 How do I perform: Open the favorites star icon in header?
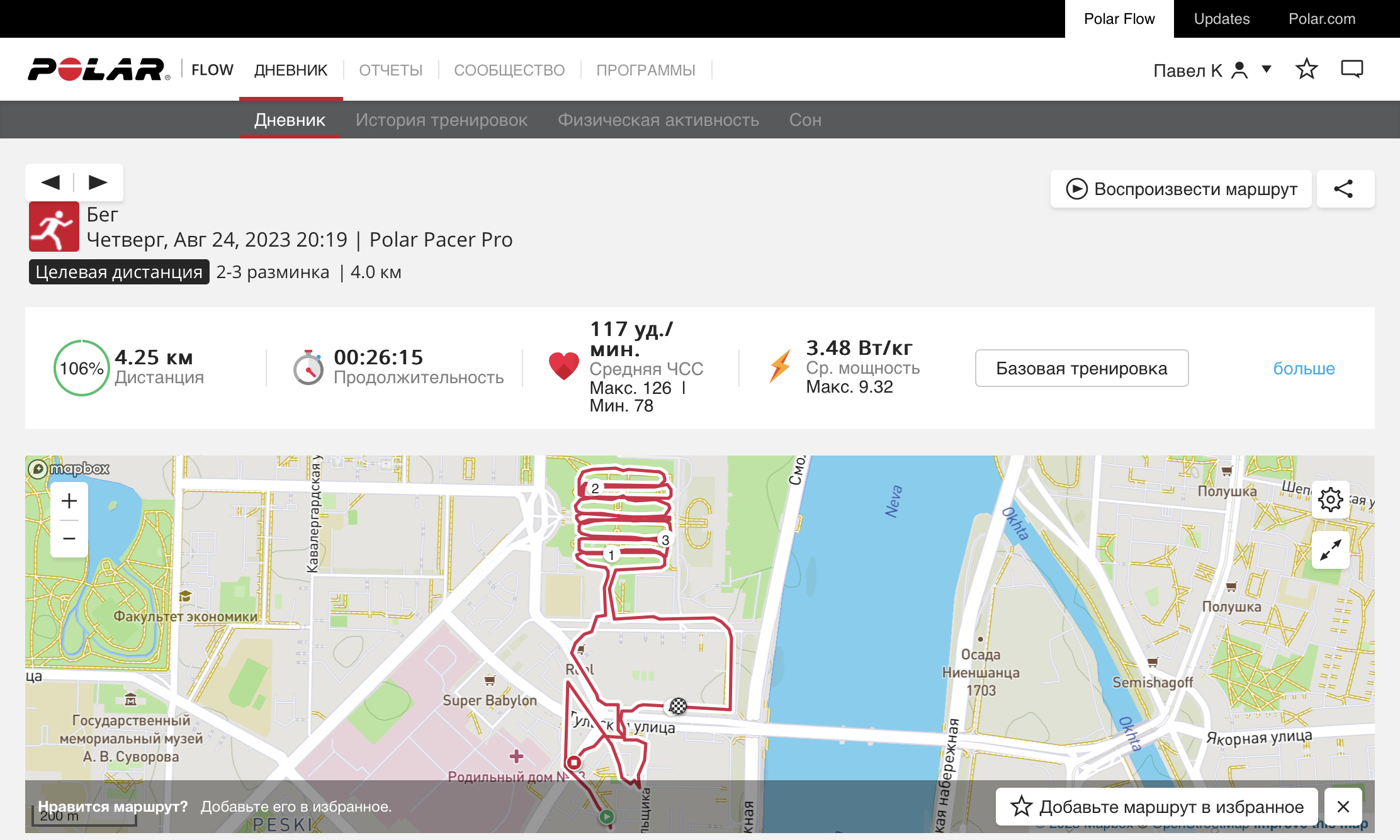click(1306, 69)
